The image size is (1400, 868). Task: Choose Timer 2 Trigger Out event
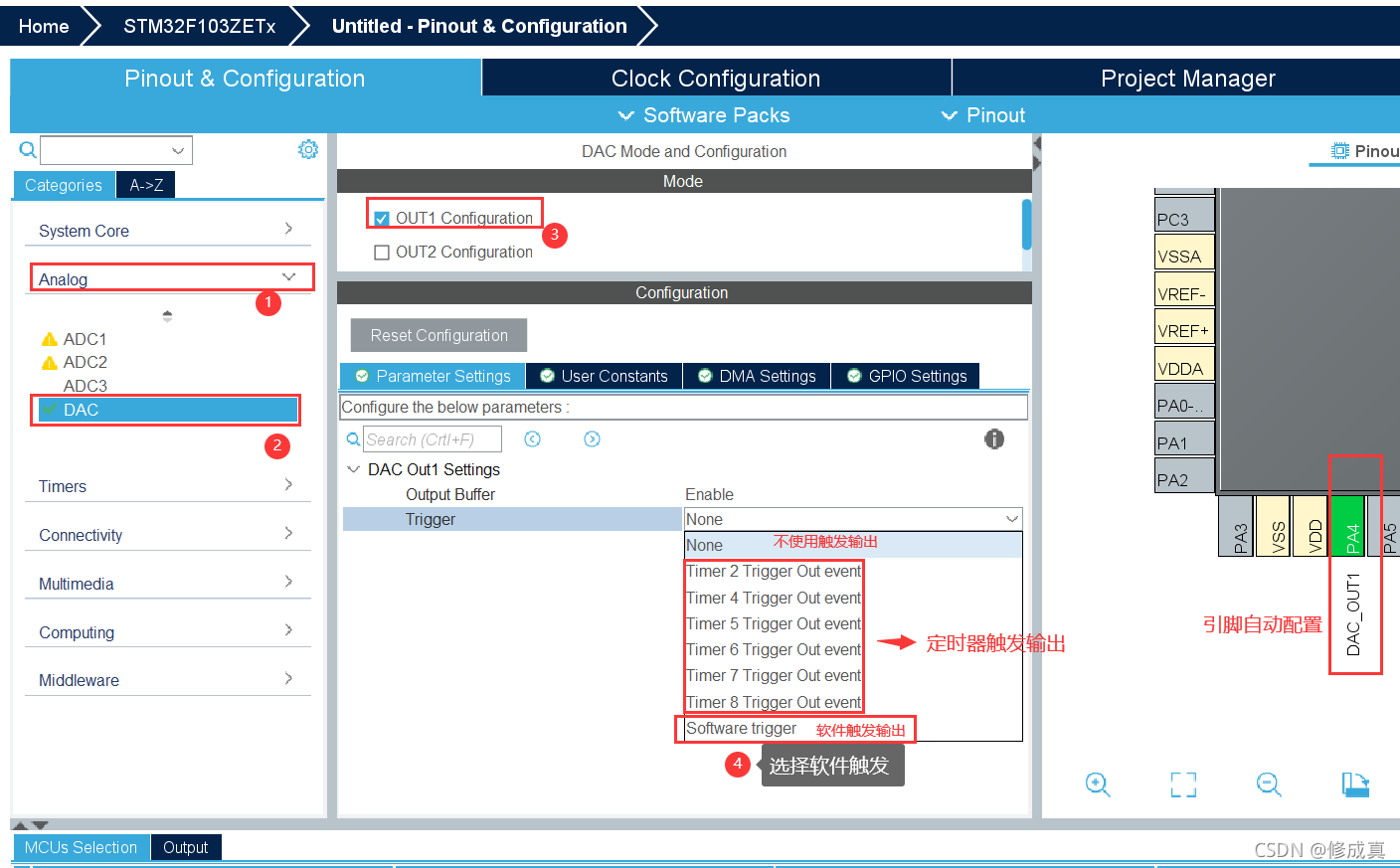pos(774,572)
